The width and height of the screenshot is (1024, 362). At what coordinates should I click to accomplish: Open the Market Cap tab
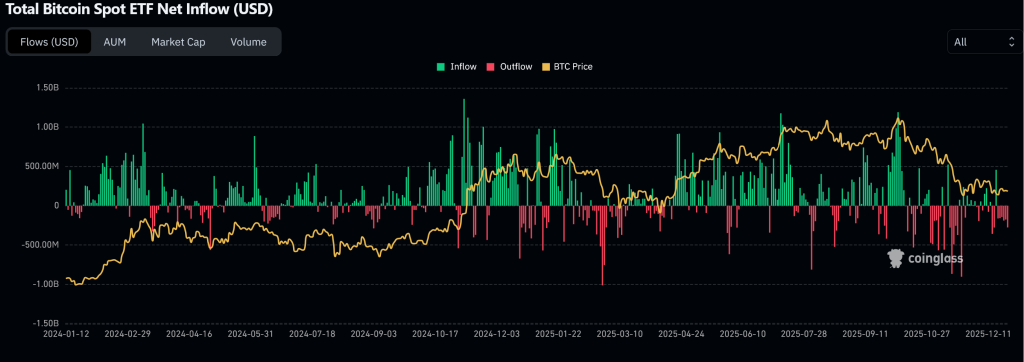(x=178, y=42)
